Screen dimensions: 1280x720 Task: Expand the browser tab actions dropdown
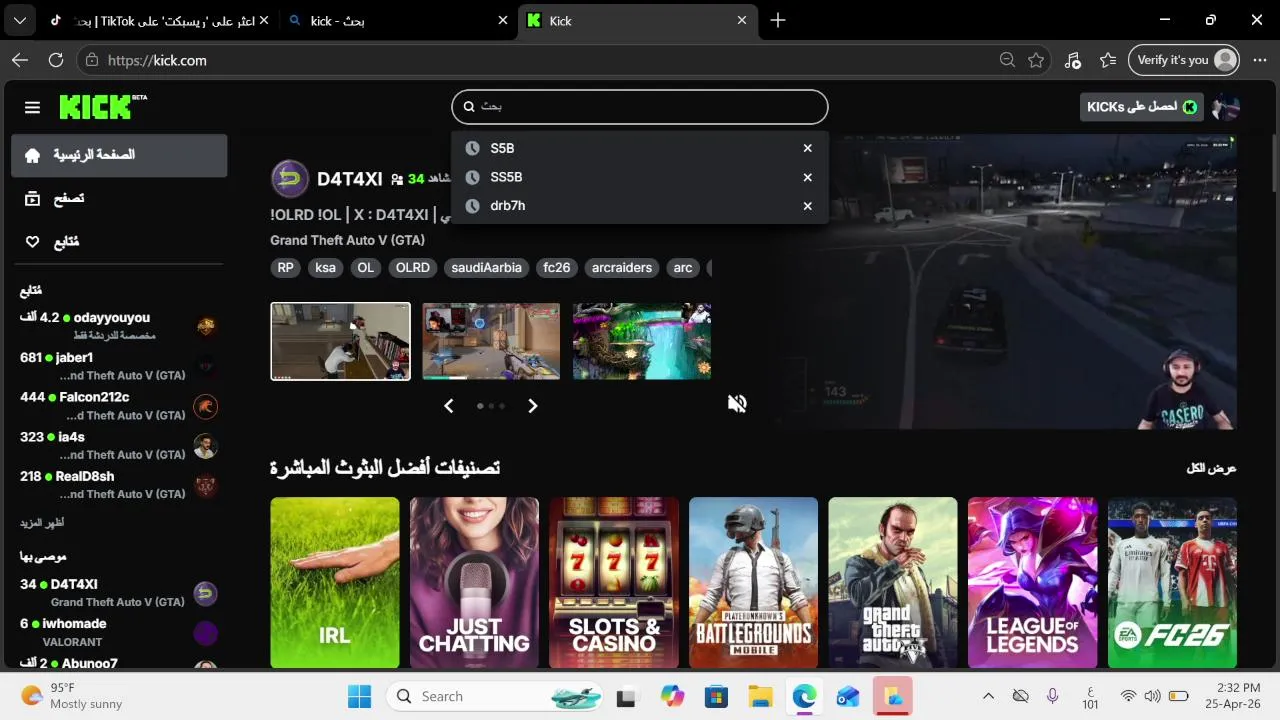click(x=20, y=20)
